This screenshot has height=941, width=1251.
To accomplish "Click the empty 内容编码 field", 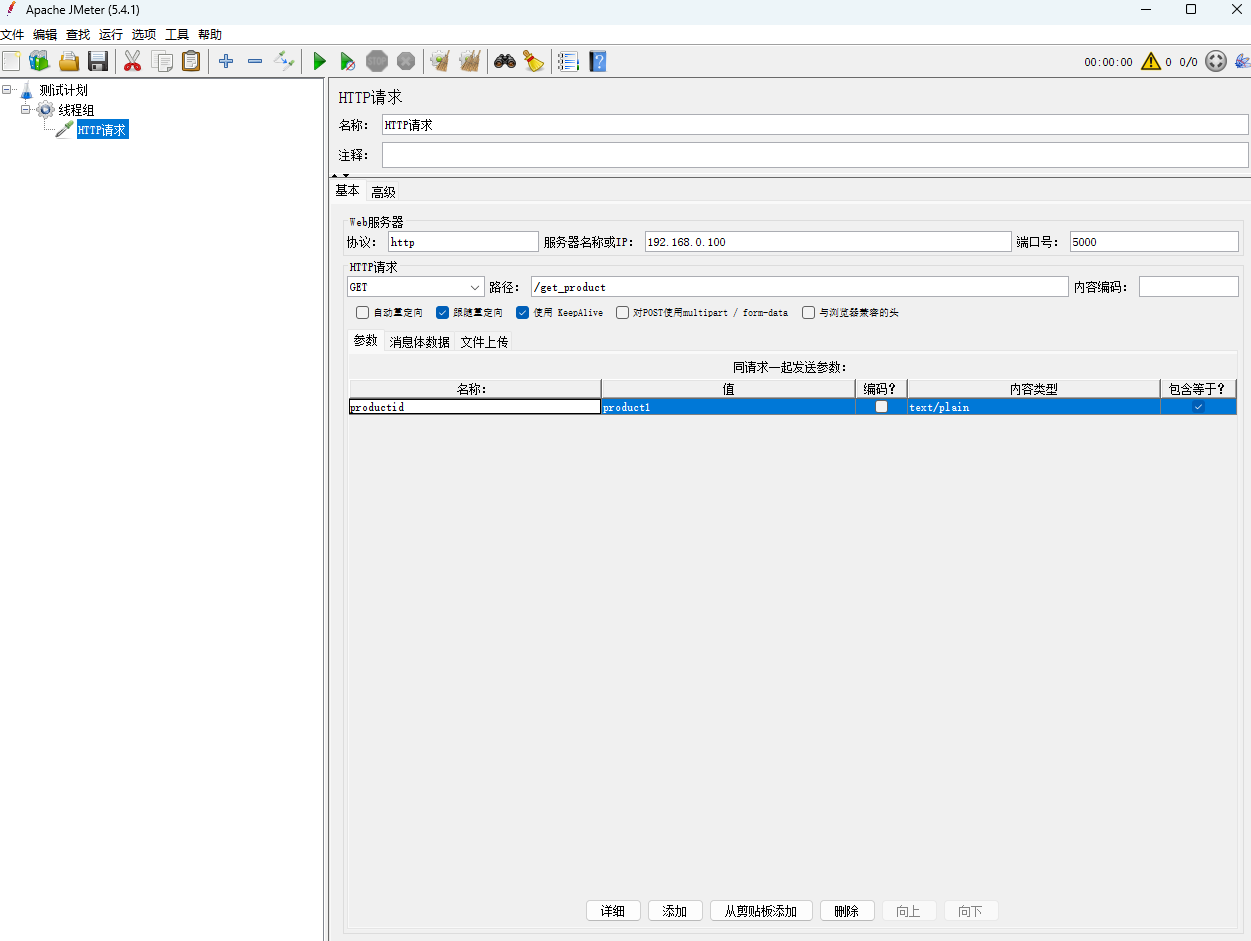I will pos(1189,287).
